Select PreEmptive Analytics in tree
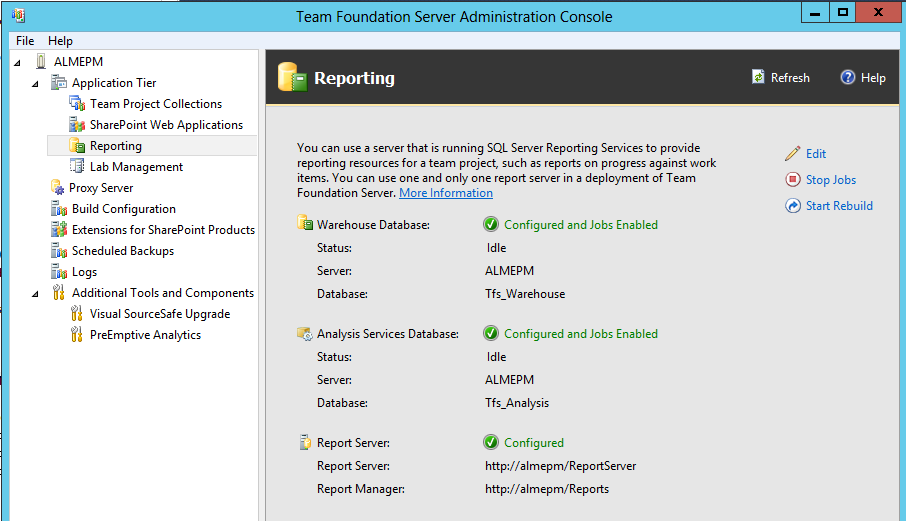The width and height of the screenshot is (906, 521). (146, 335)
